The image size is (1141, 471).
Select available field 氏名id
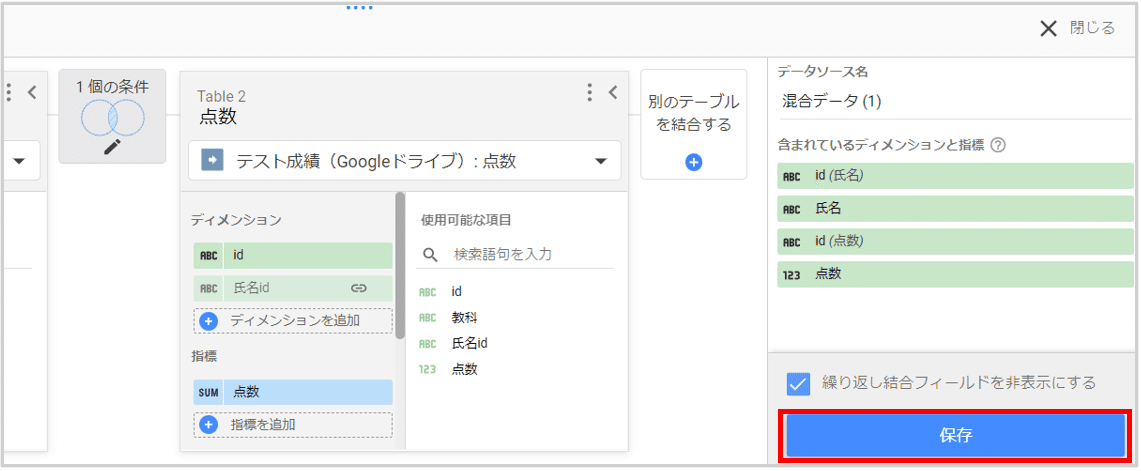click(x=469, y=343)
